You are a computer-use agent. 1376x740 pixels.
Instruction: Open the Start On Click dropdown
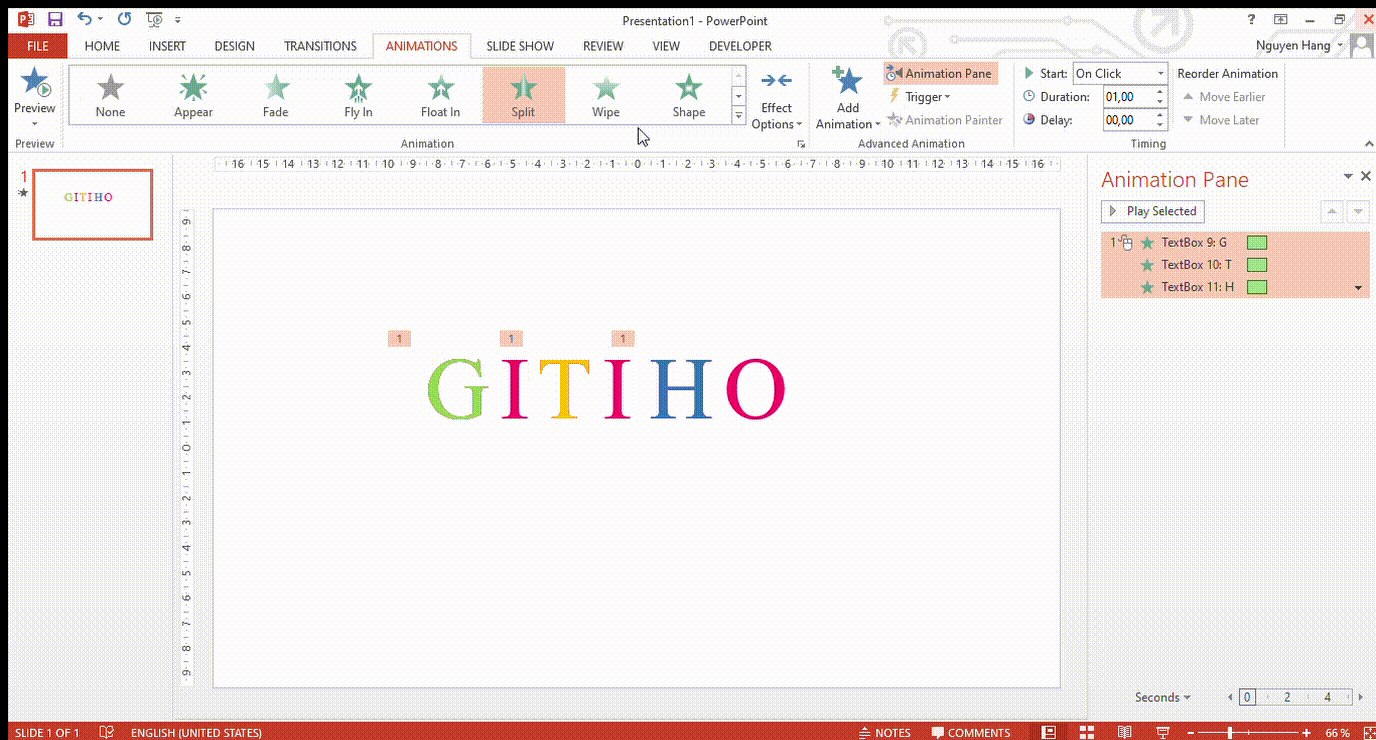(x=1160, y=73)
